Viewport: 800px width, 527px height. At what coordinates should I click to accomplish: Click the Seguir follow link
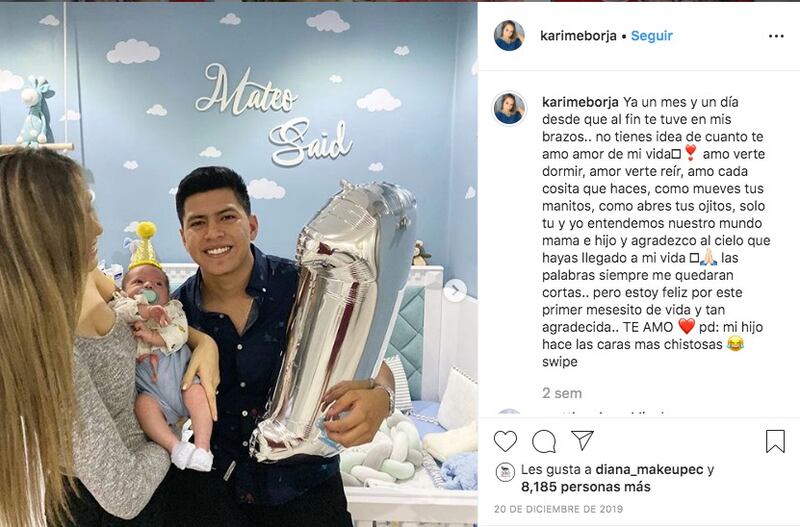point(652,36)
